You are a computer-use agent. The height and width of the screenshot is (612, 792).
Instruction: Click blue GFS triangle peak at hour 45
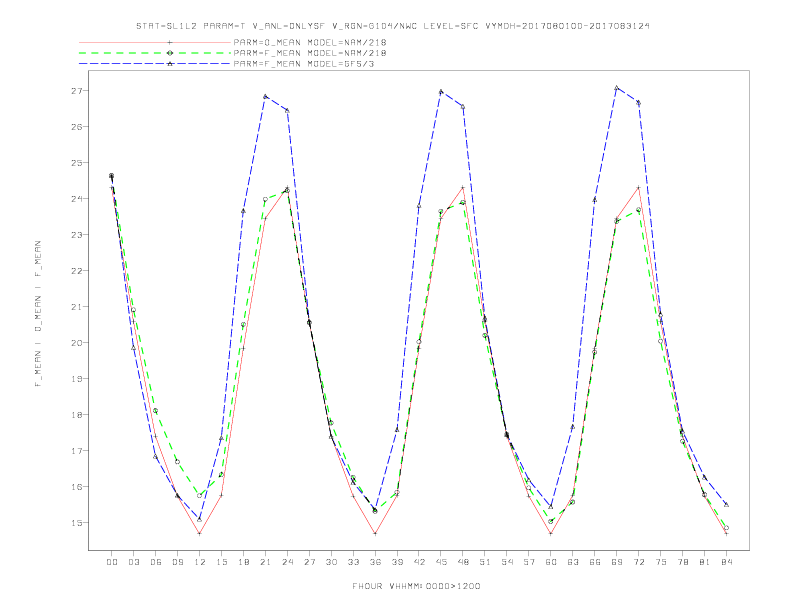tap(441, 92)
